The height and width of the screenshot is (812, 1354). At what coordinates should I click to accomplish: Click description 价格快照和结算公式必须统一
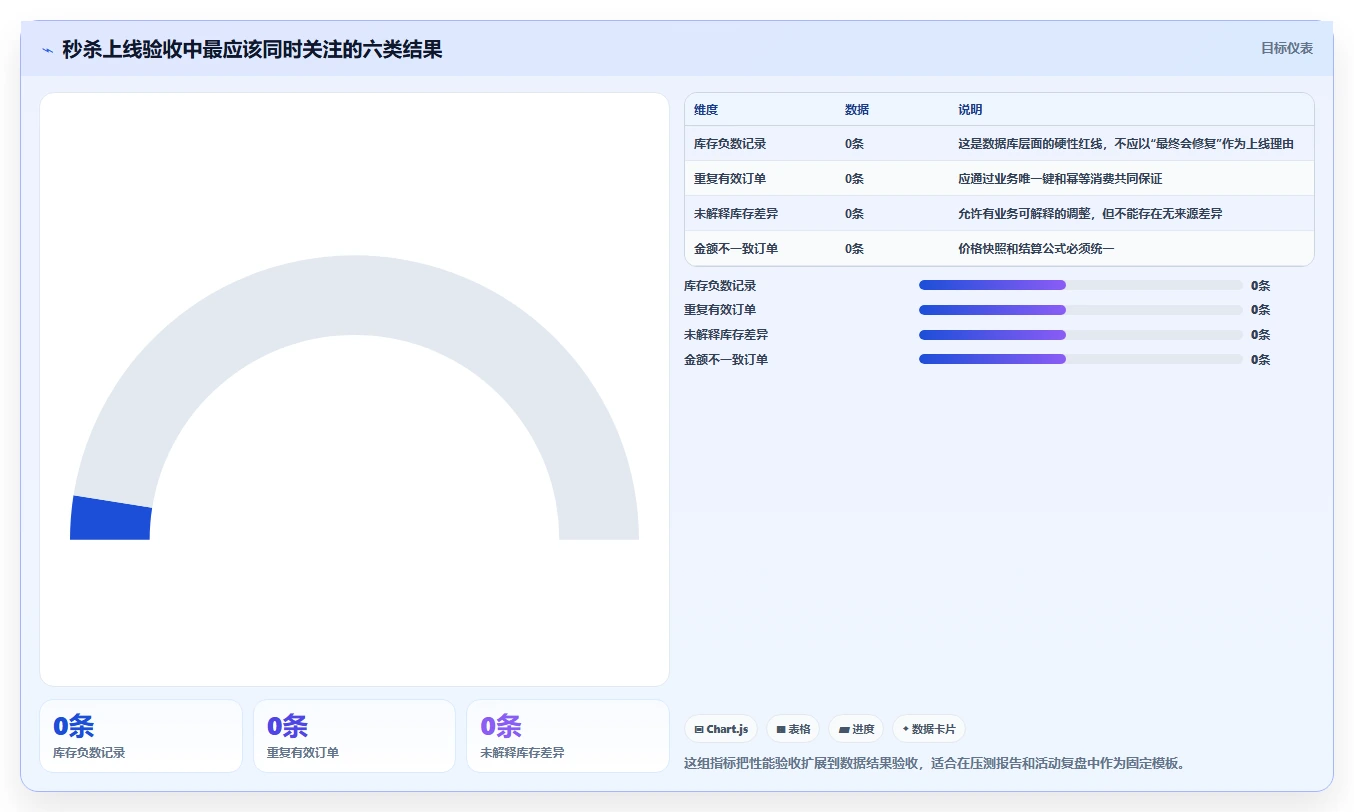(x=1036, y=249)
